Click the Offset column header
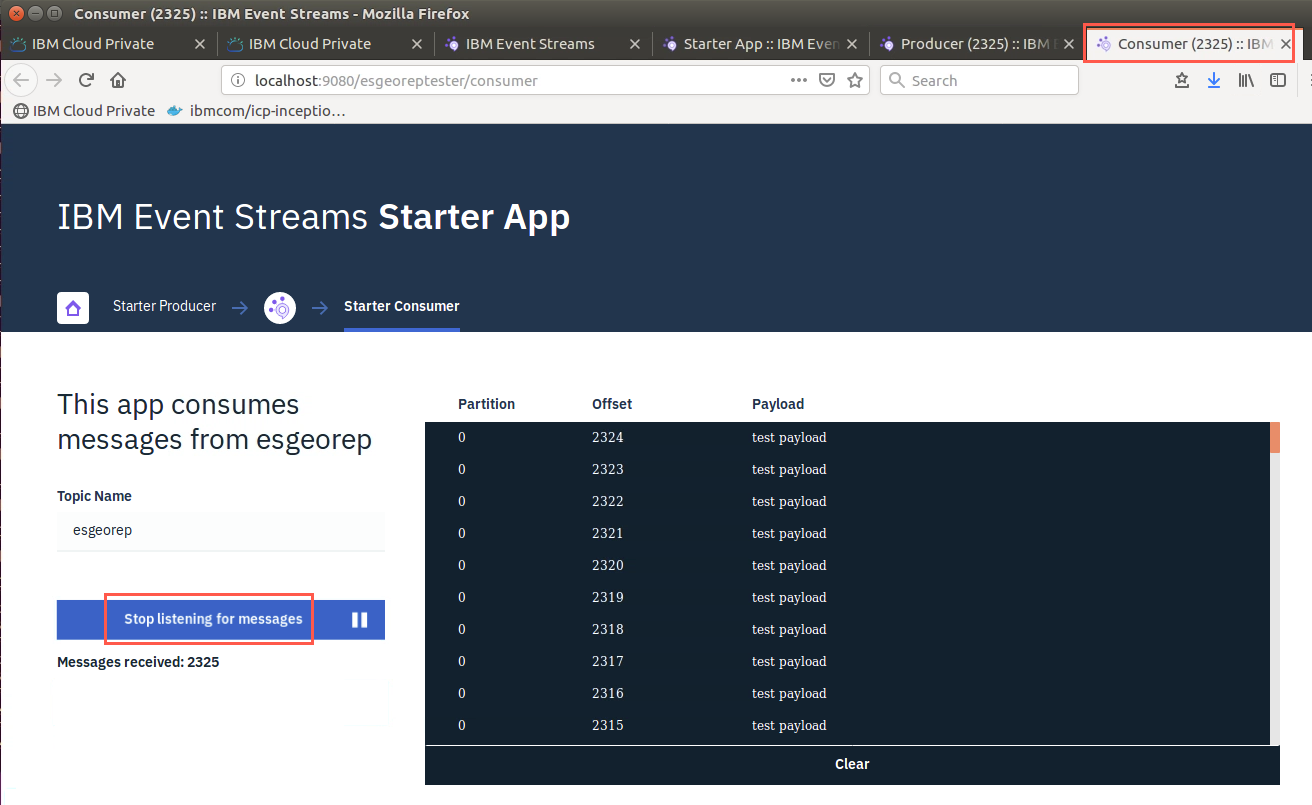 click(612, 404)
